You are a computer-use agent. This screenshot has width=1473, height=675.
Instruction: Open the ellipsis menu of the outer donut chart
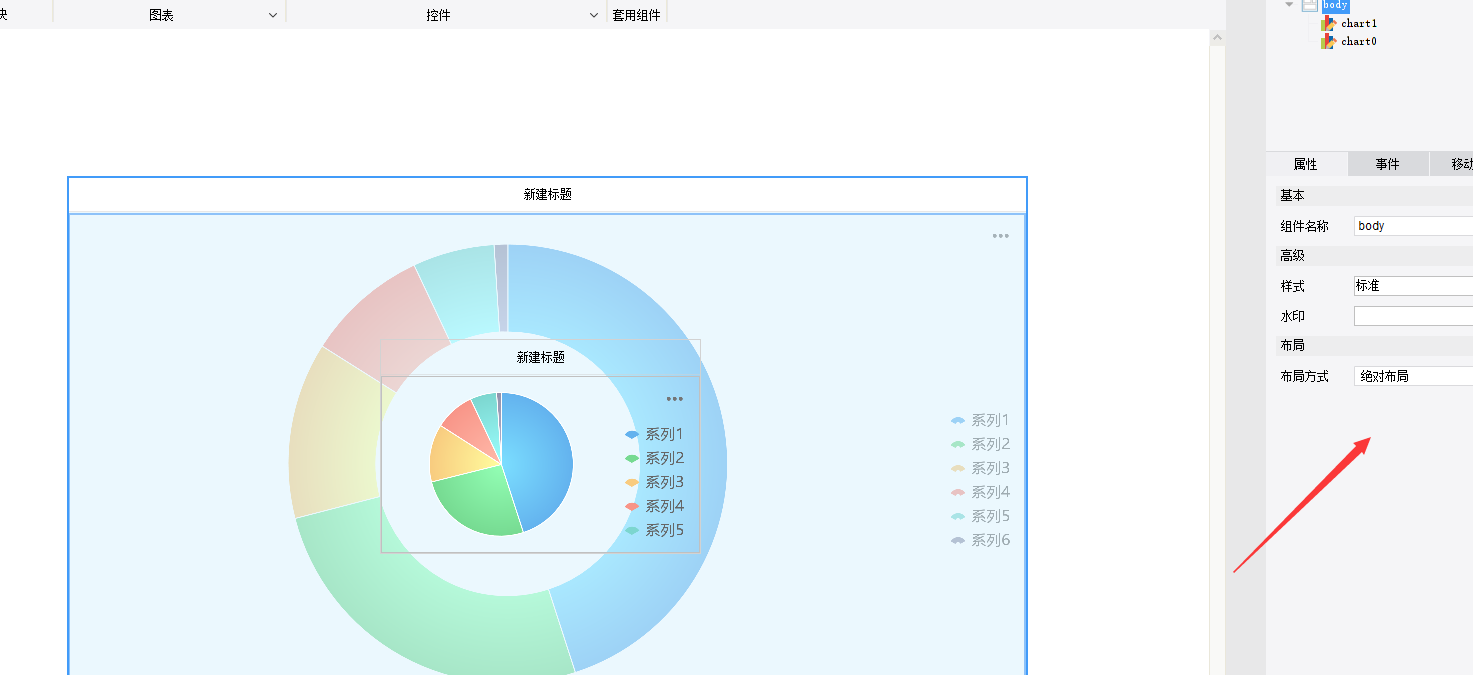(x=1001, y=236)
